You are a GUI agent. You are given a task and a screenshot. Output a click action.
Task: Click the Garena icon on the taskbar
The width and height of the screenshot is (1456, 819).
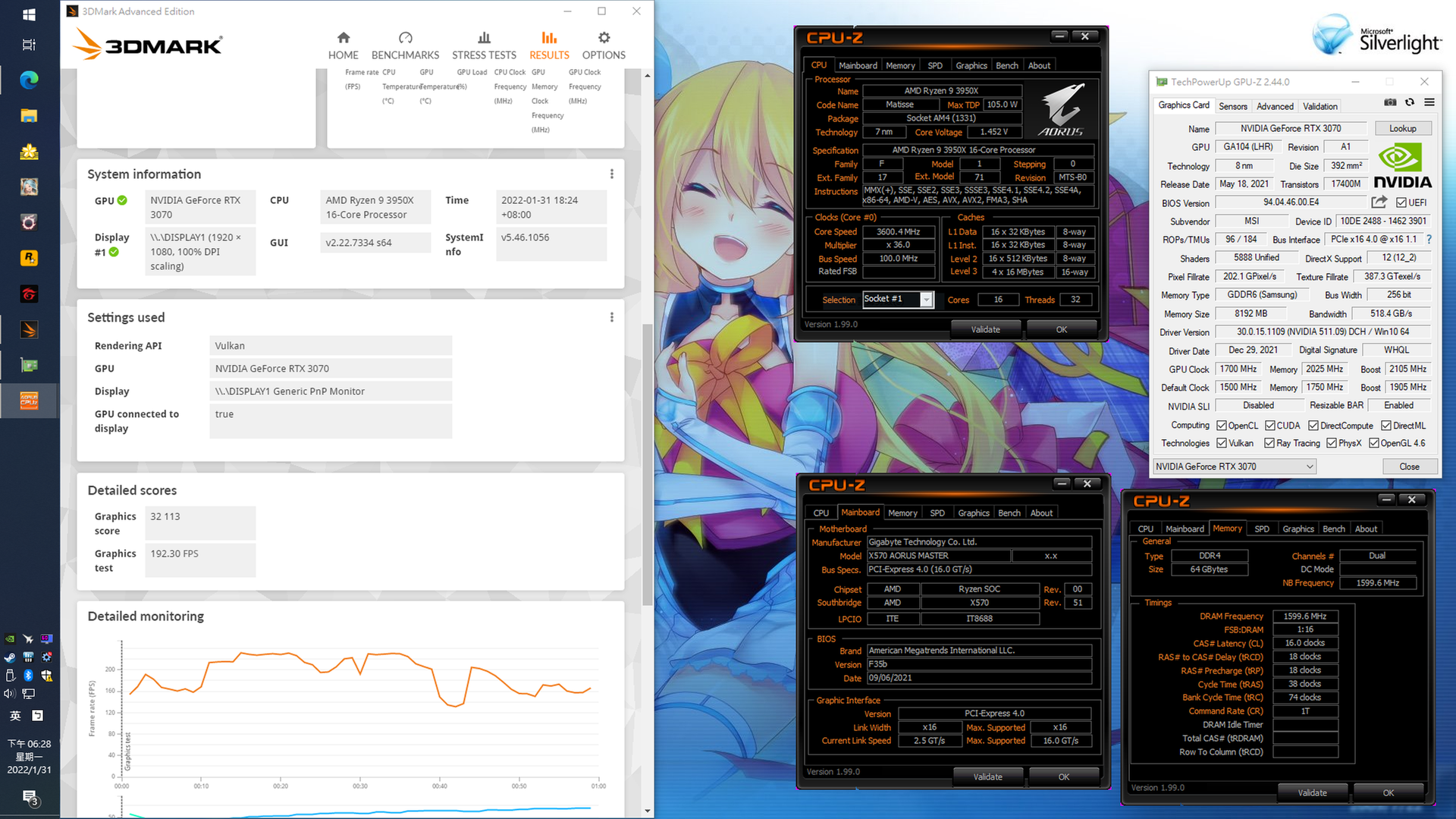coord(29,293)
